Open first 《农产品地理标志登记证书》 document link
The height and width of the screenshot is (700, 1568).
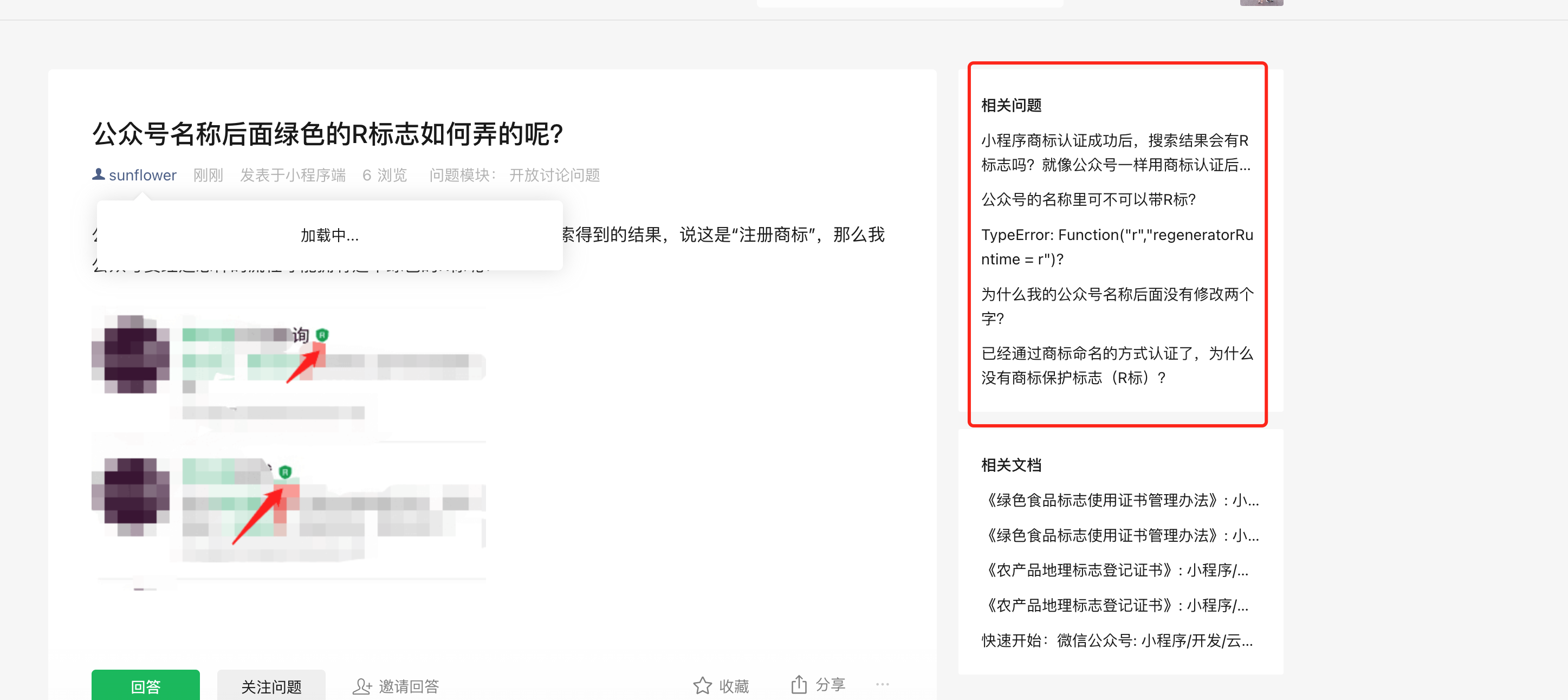1115,571
